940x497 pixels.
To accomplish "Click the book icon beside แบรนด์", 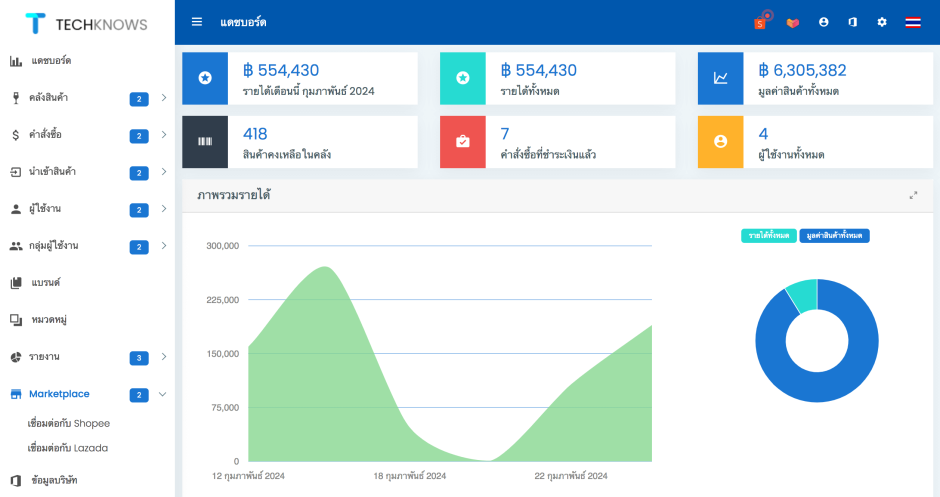I will (16, 283).
